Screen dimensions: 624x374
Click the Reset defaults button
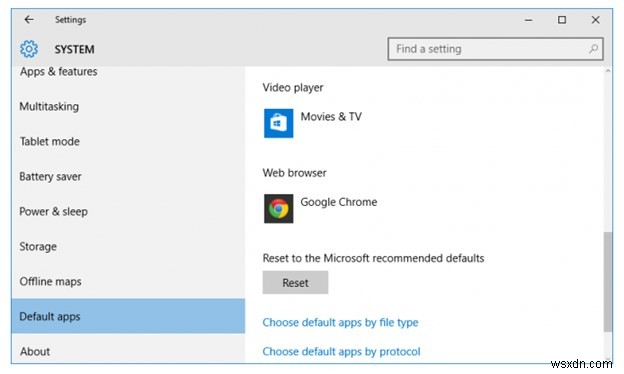point(295,282)
